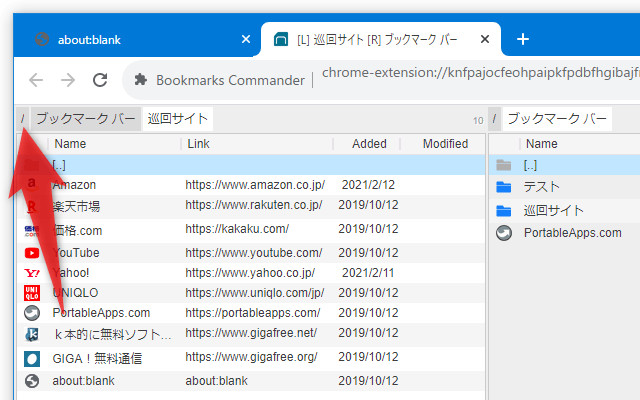Click the 価格.com favicon icon
This screenshot has height=400, width=640.
32,231
